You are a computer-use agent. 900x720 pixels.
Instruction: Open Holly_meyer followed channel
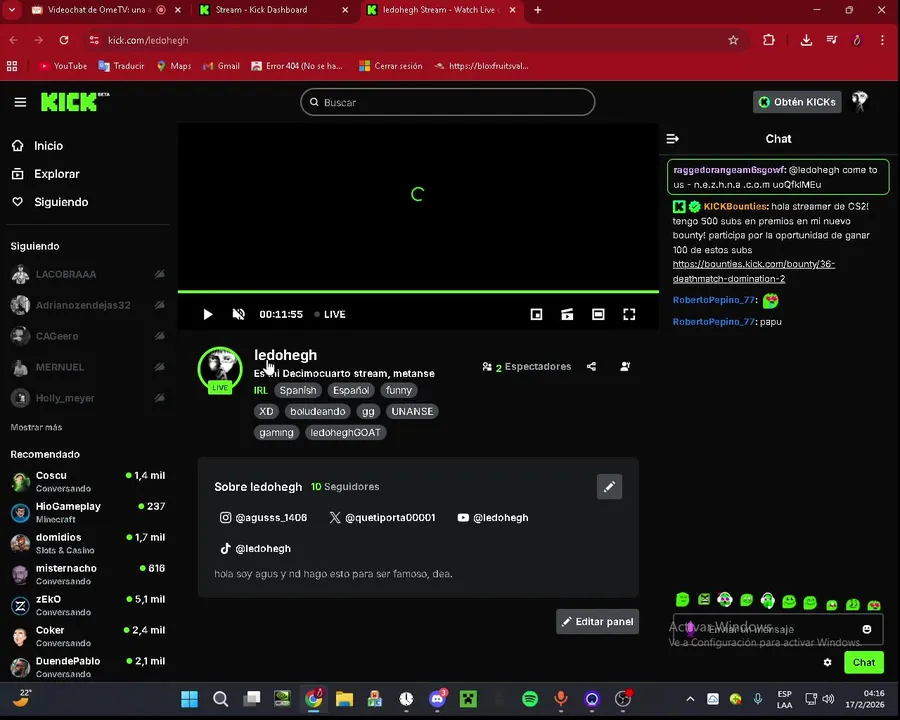click(x=88, y=398)
